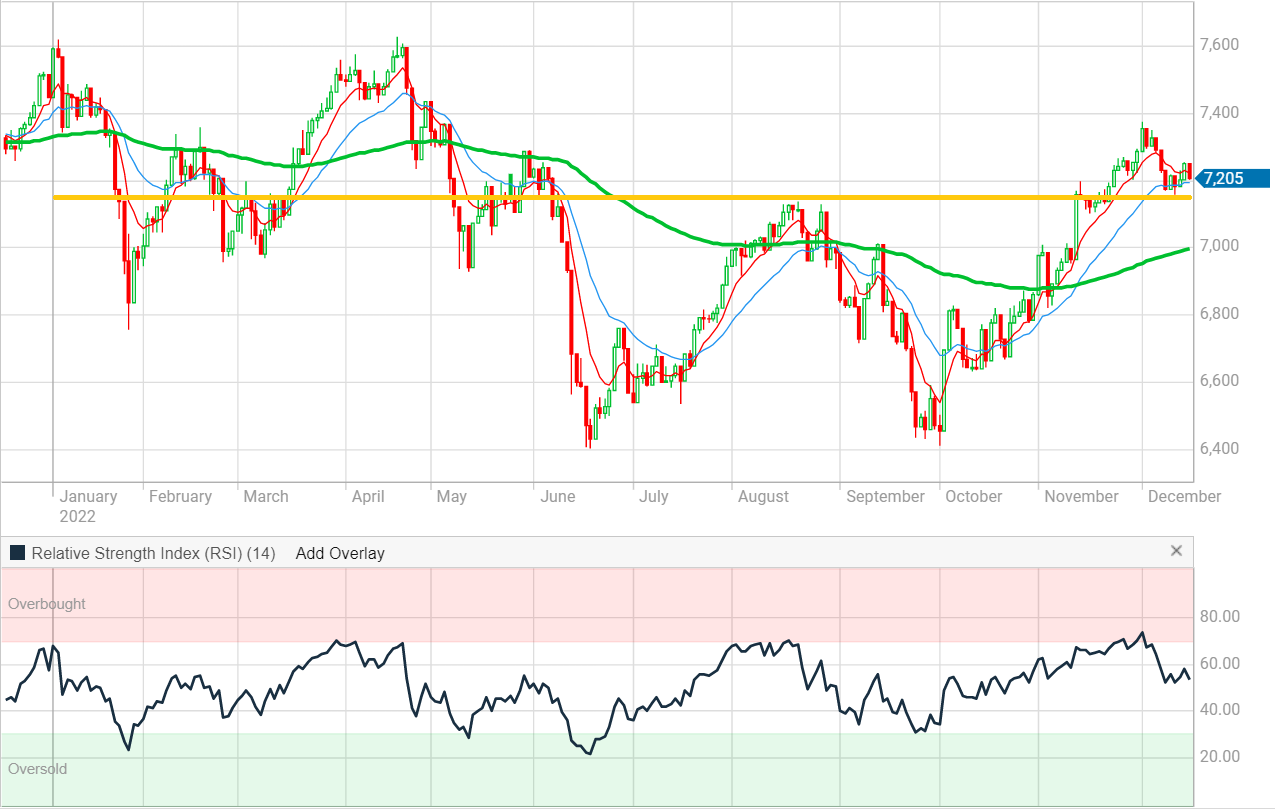The image size is (1275, 809).
Task: Click the 20.00 RSI axis label
Action: click(x=1219, y=757)
